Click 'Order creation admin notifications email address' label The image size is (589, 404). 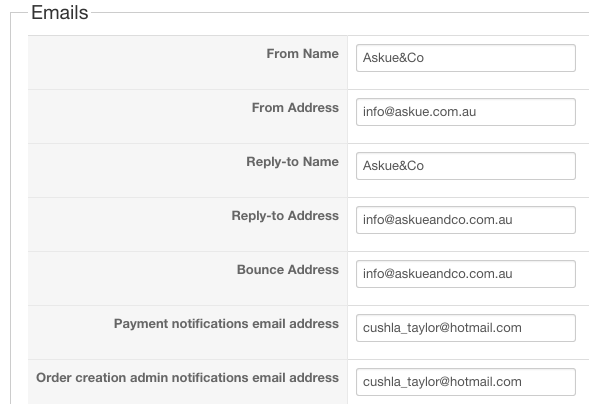187,378
